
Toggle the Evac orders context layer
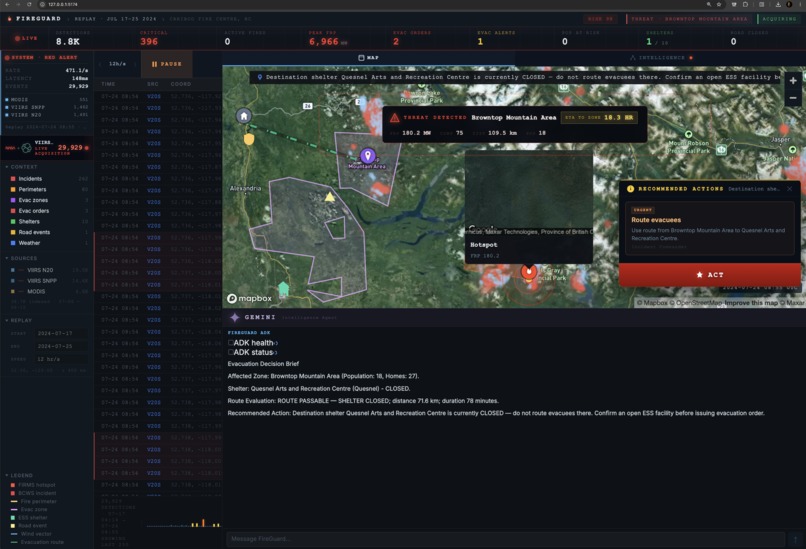click(x=47, y=211)
